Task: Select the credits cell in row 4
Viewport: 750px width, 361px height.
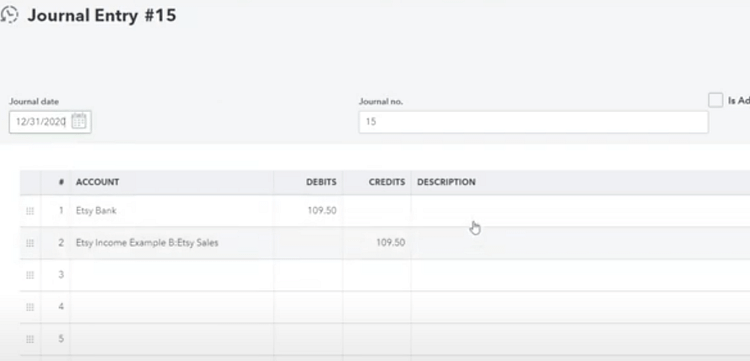Action: point(377,307)
